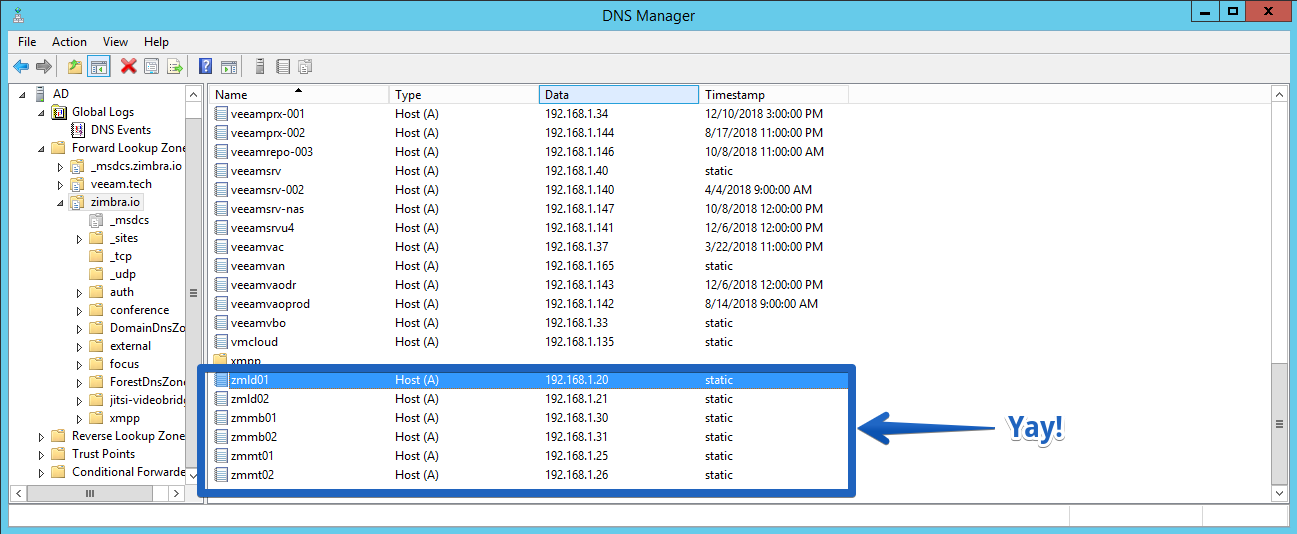Click the host record icon beside veeamprx-001
Viewport: 1297px width, 534px height.
coord(221,114)
